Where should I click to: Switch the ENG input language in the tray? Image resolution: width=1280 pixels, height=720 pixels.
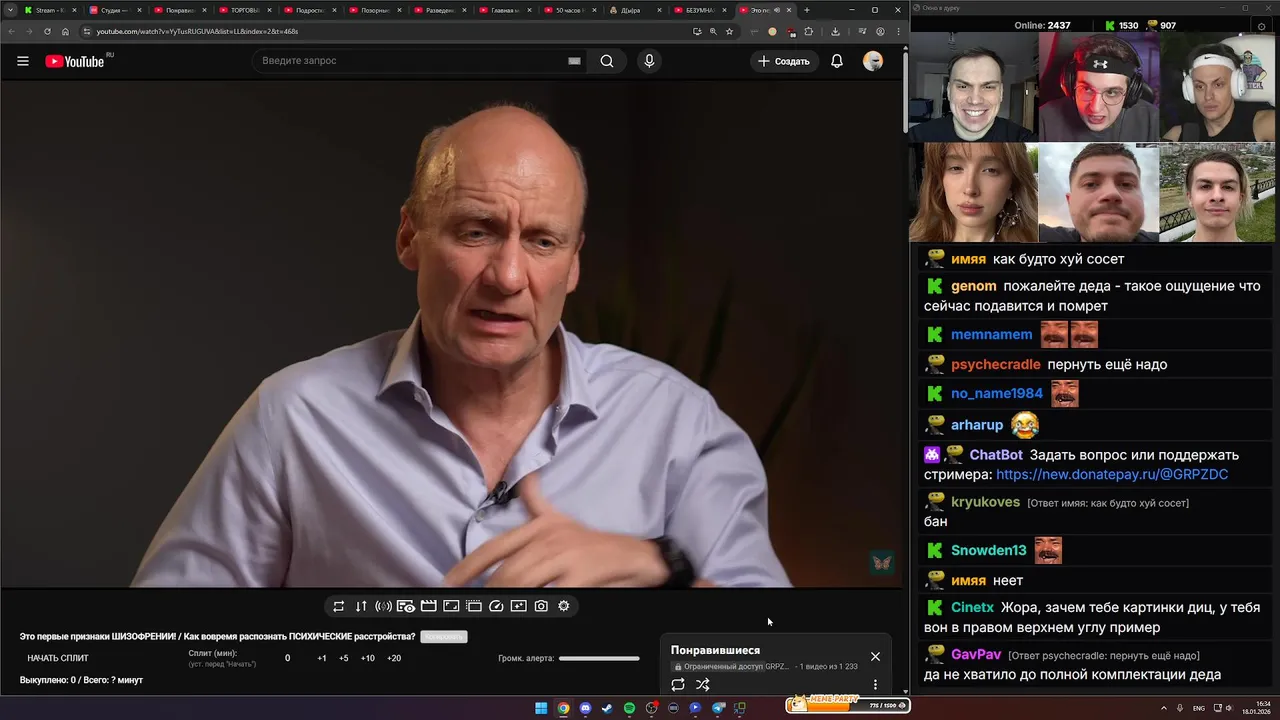pyautogui.click(x=1199, y=708)
